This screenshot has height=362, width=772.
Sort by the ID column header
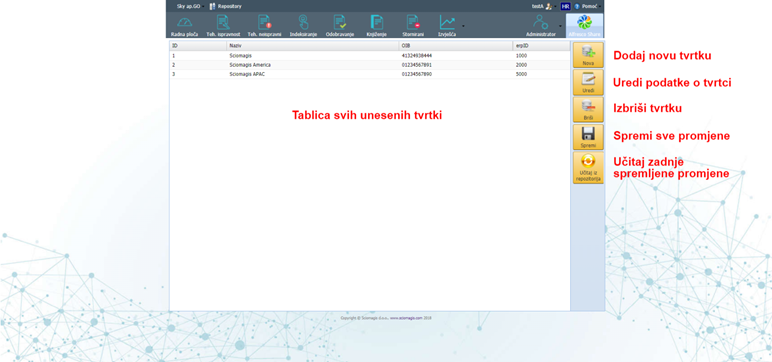[198, 46]
